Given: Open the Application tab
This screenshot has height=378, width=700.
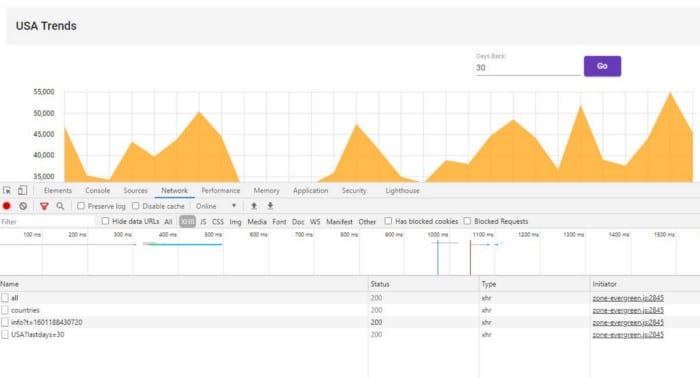Looking at the screenshot, I should [311, 191].
